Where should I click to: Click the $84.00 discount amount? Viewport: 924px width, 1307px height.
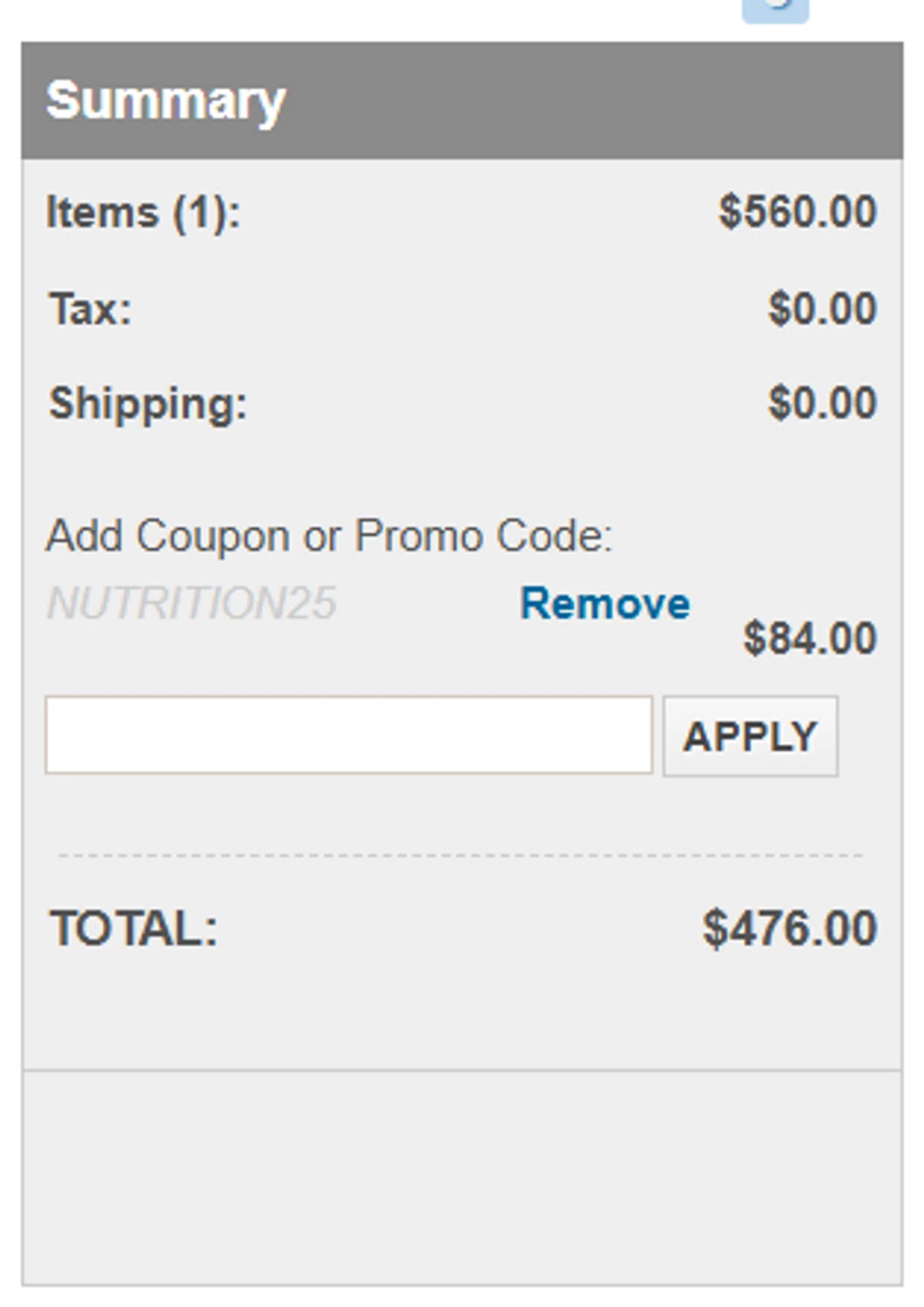[x=809, y=638]
